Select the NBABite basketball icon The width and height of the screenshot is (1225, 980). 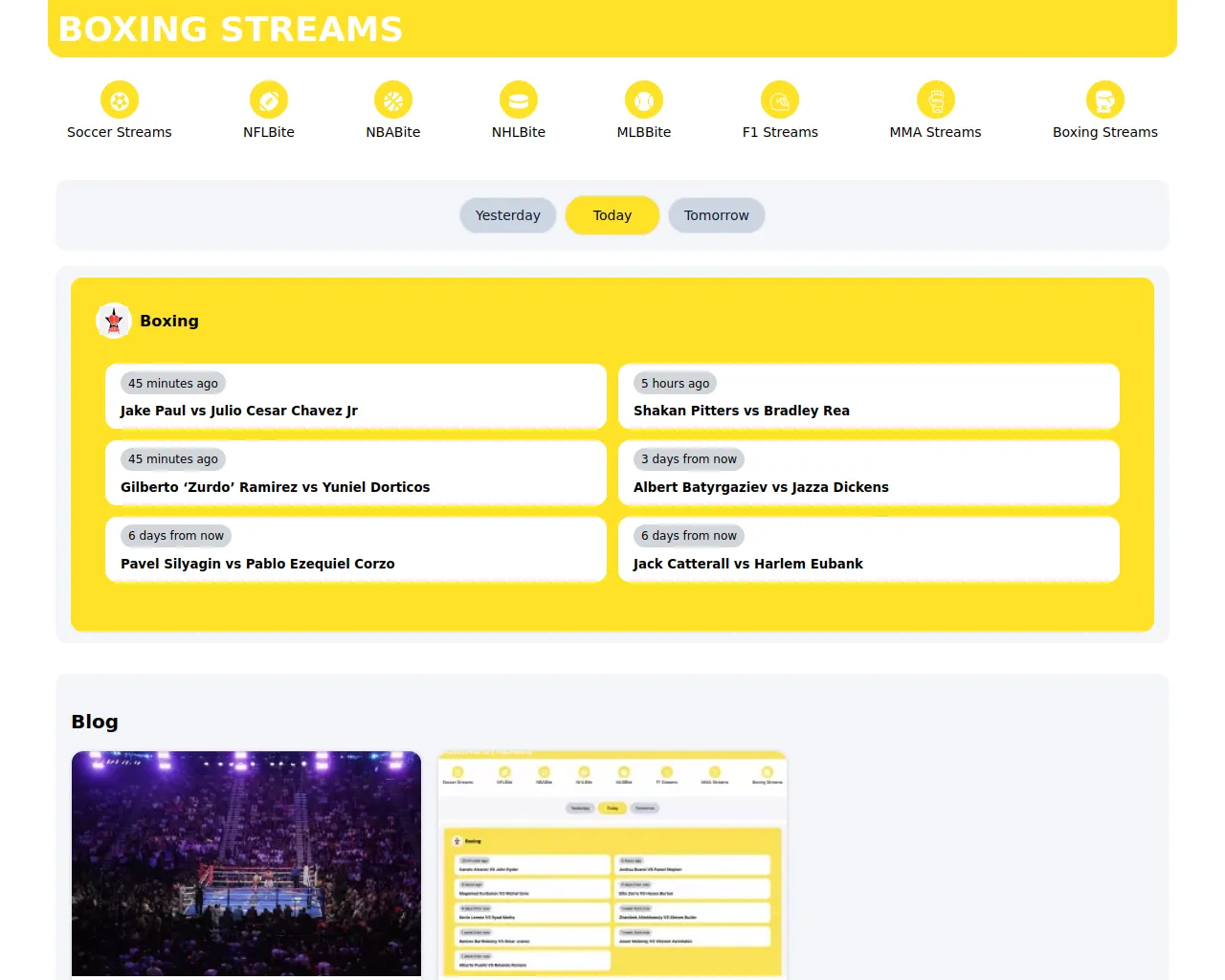[393, 100]
